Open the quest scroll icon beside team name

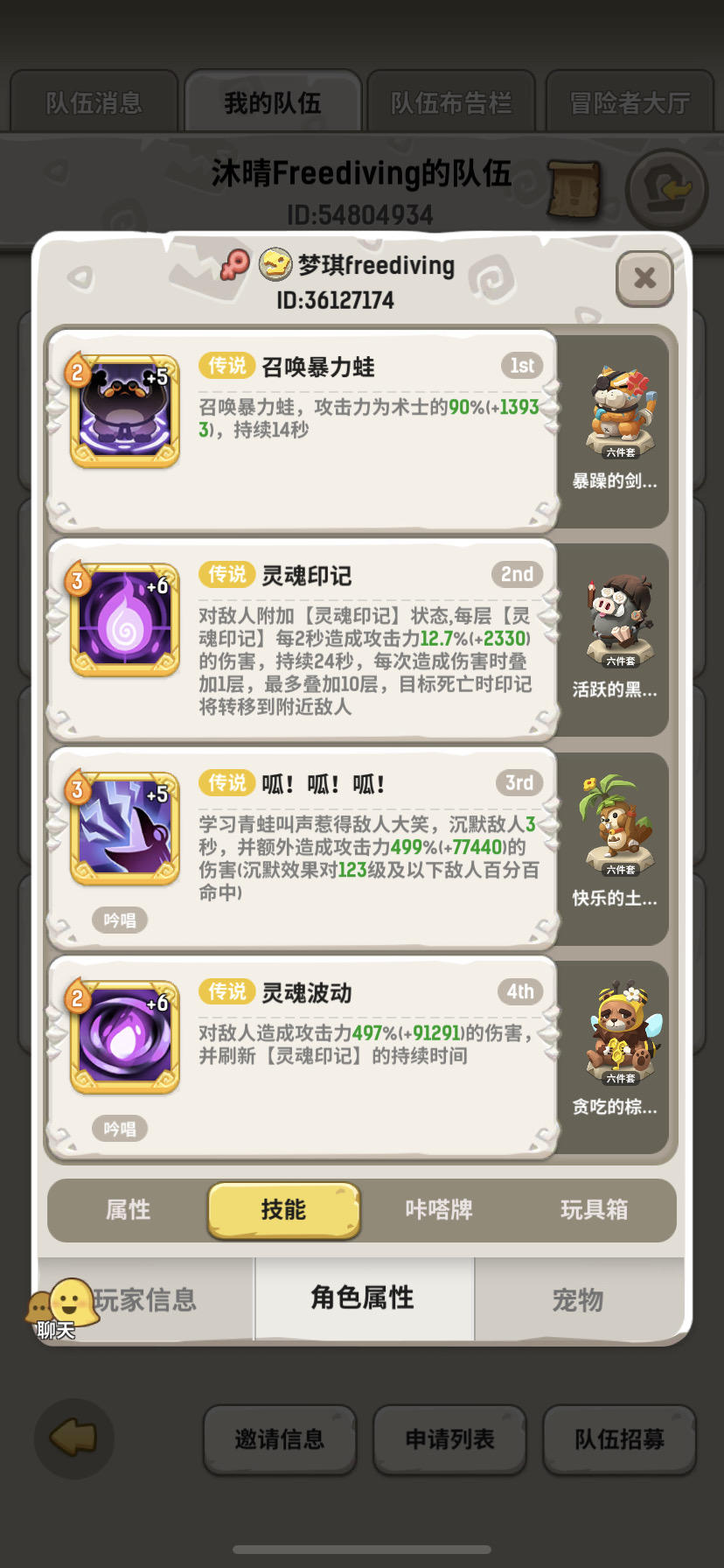point(574,189)
